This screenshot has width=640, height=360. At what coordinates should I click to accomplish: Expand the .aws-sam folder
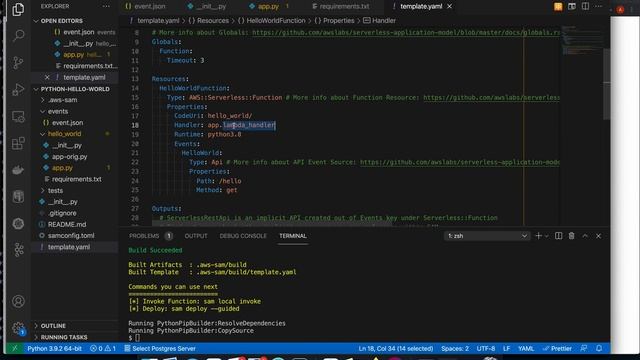tap(62, 100)
